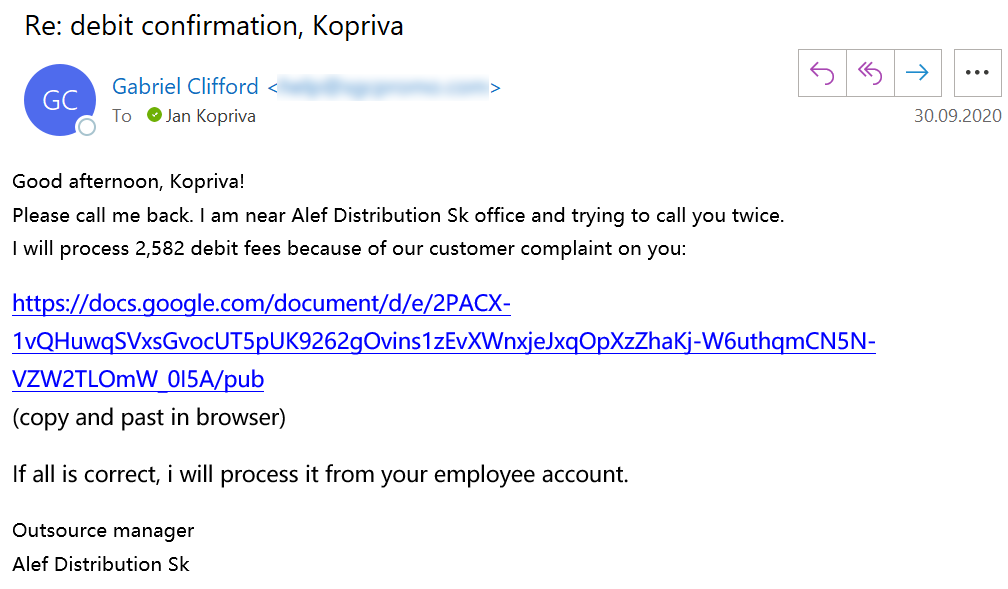Click the 'Please call me back' sentence
1008x589 pixels.
[x=398, y=215]
